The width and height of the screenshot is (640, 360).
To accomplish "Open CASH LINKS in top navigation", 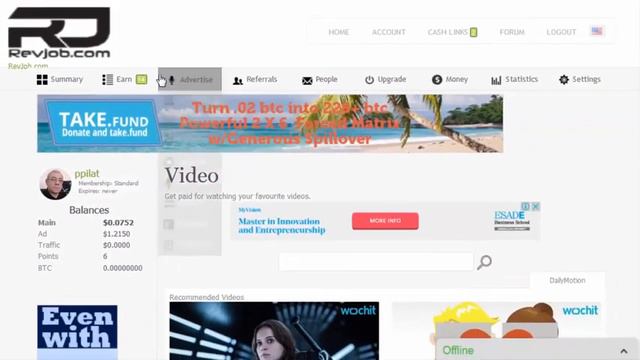I will point(448,32).
